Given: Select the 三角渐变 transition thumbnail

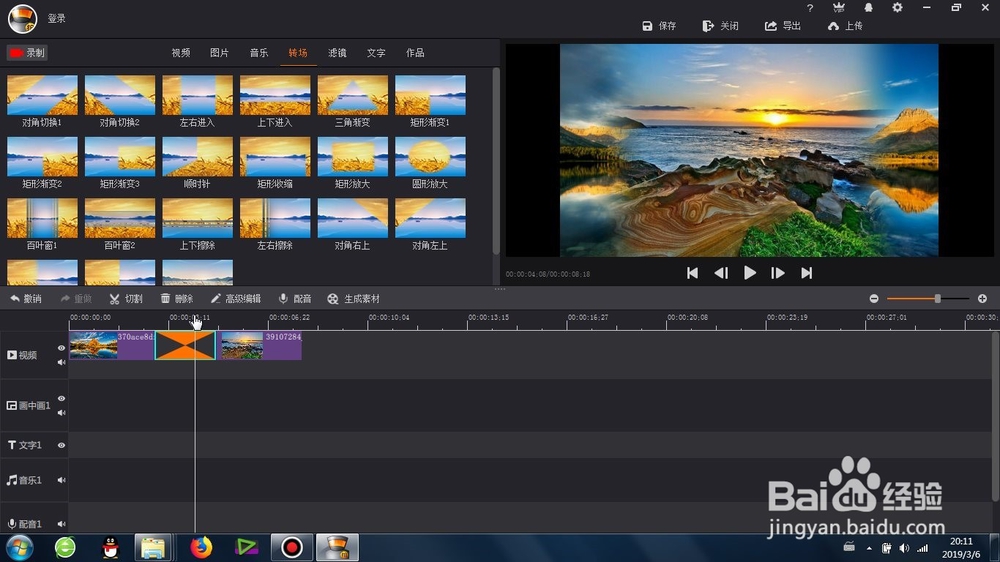Looking at the screenshot, I should tap(353, 95).
